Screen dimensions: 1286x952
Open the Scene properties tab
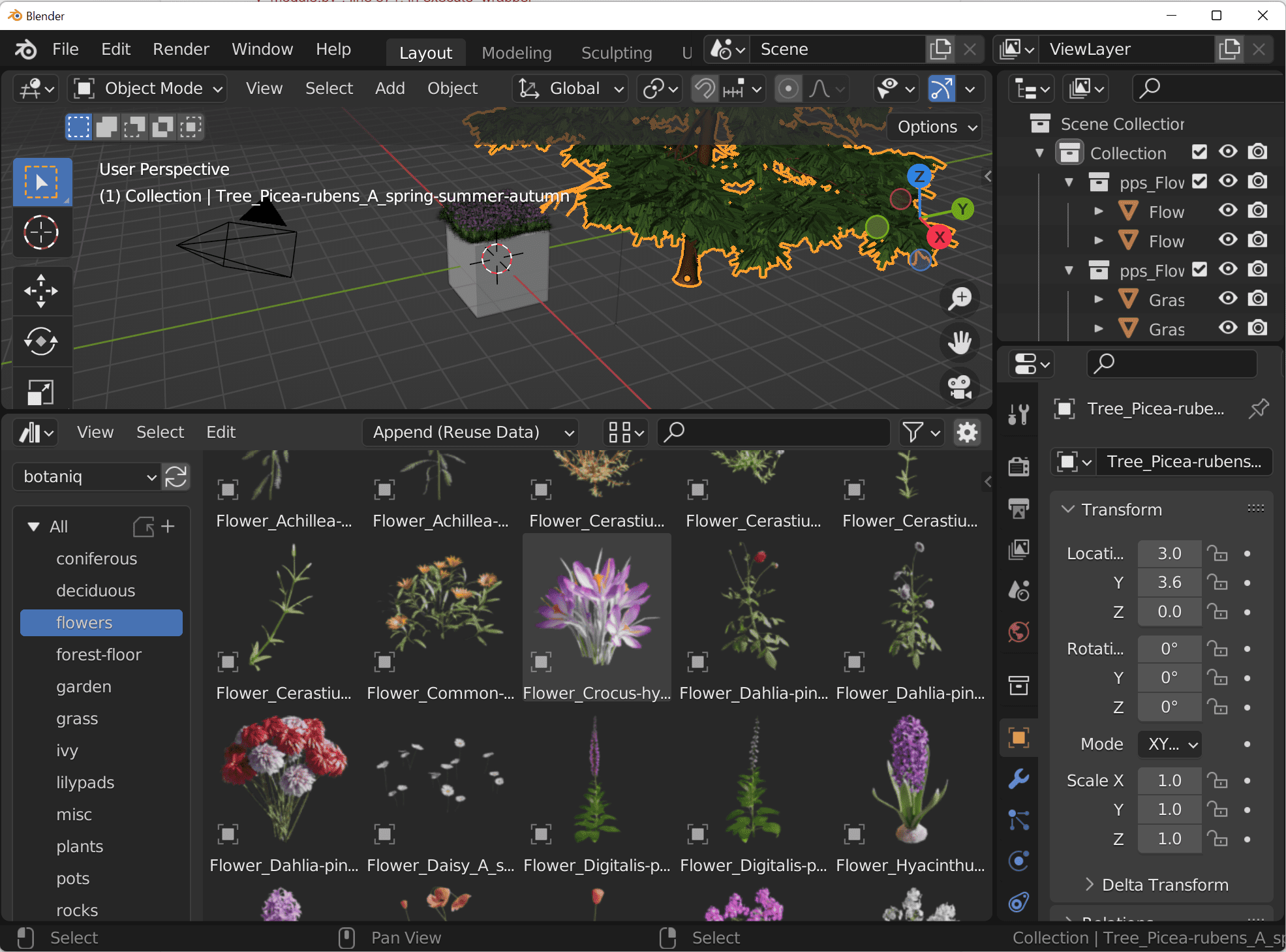[x=1018, y=591]
